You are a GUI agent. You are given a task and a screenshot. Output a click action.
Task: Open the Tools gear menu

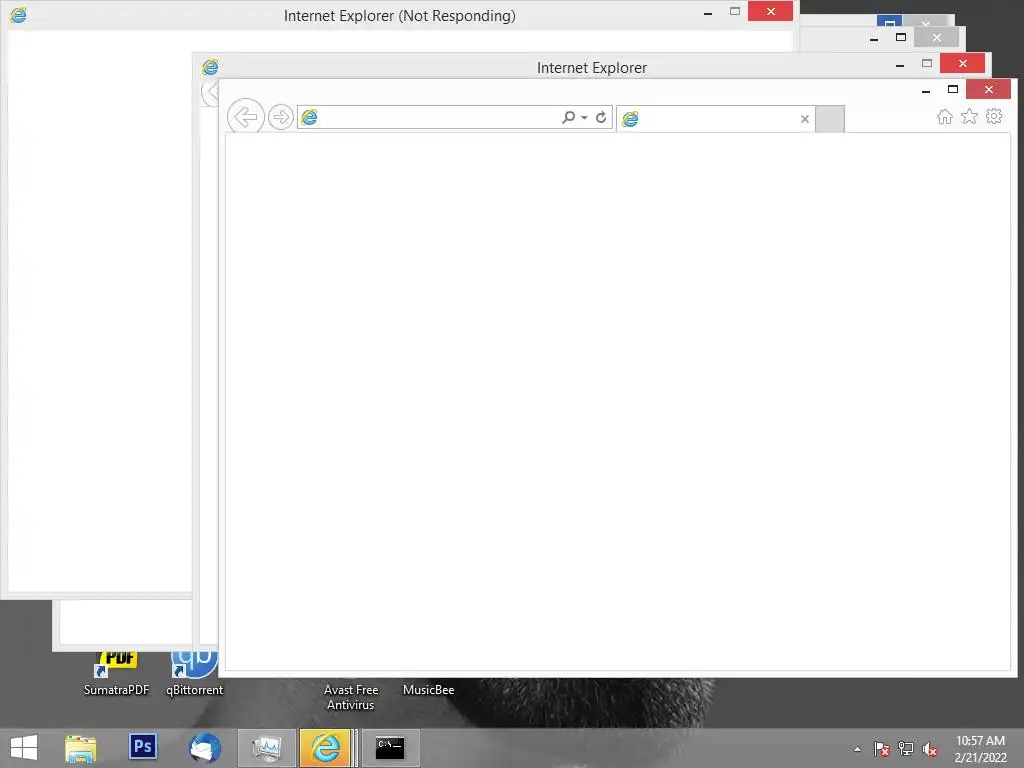click(x=994, y=117)
